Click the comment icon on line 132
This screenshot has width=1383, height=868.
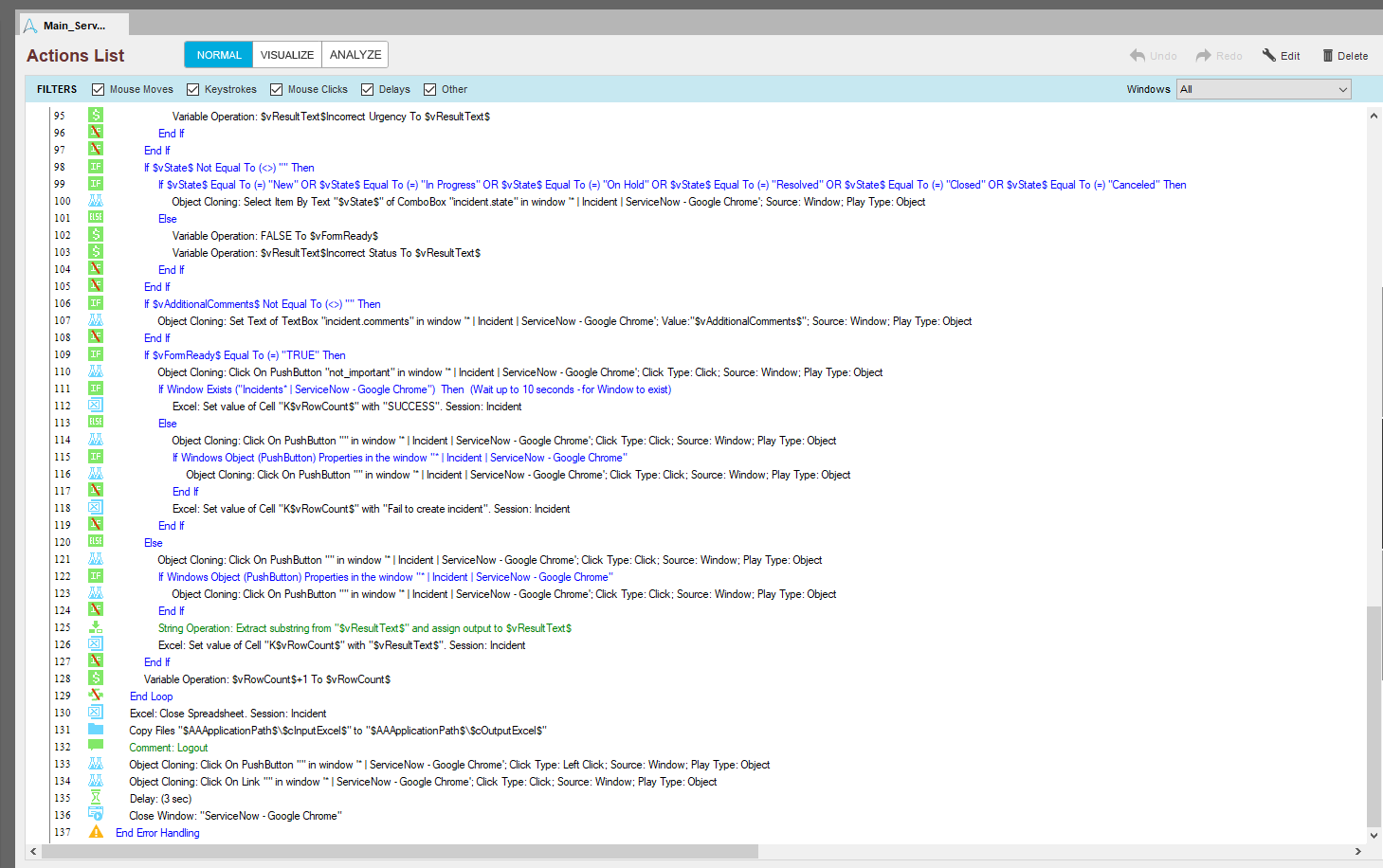tap(96, 747)
